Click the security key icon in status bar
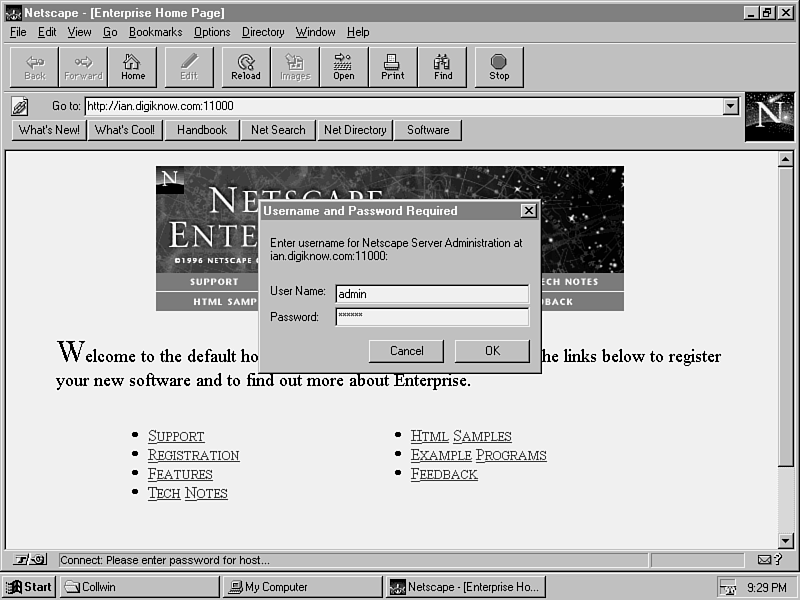The image size is (800, 600). (x=30, y=560)
